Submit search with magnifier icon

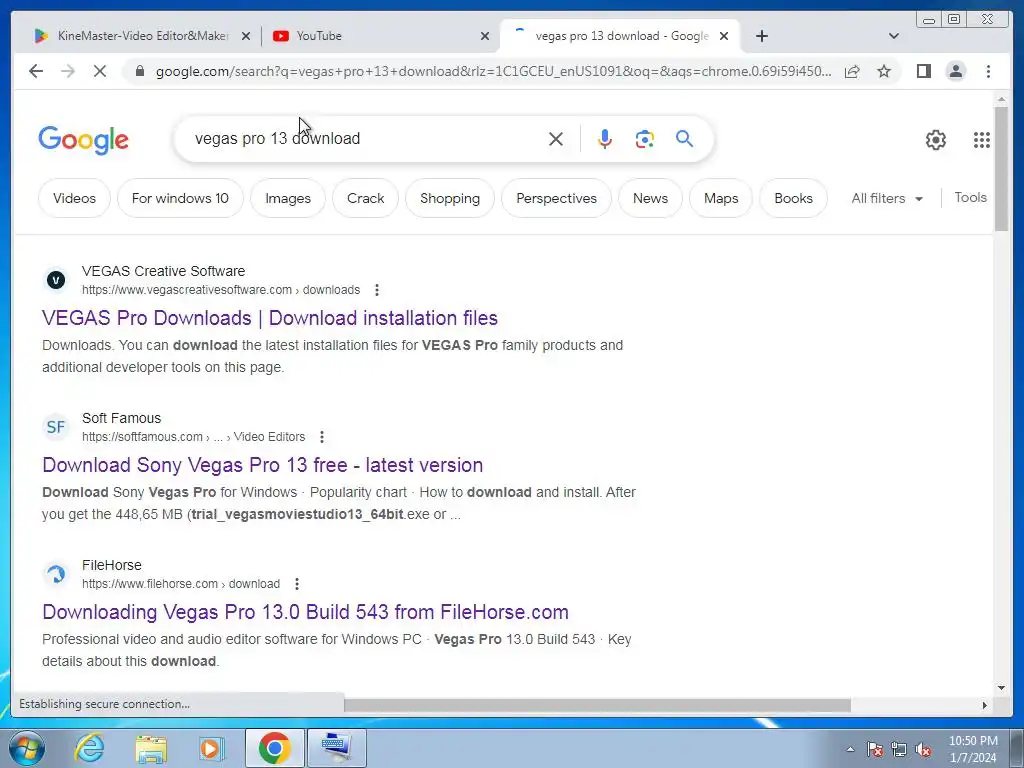point(684,138)
